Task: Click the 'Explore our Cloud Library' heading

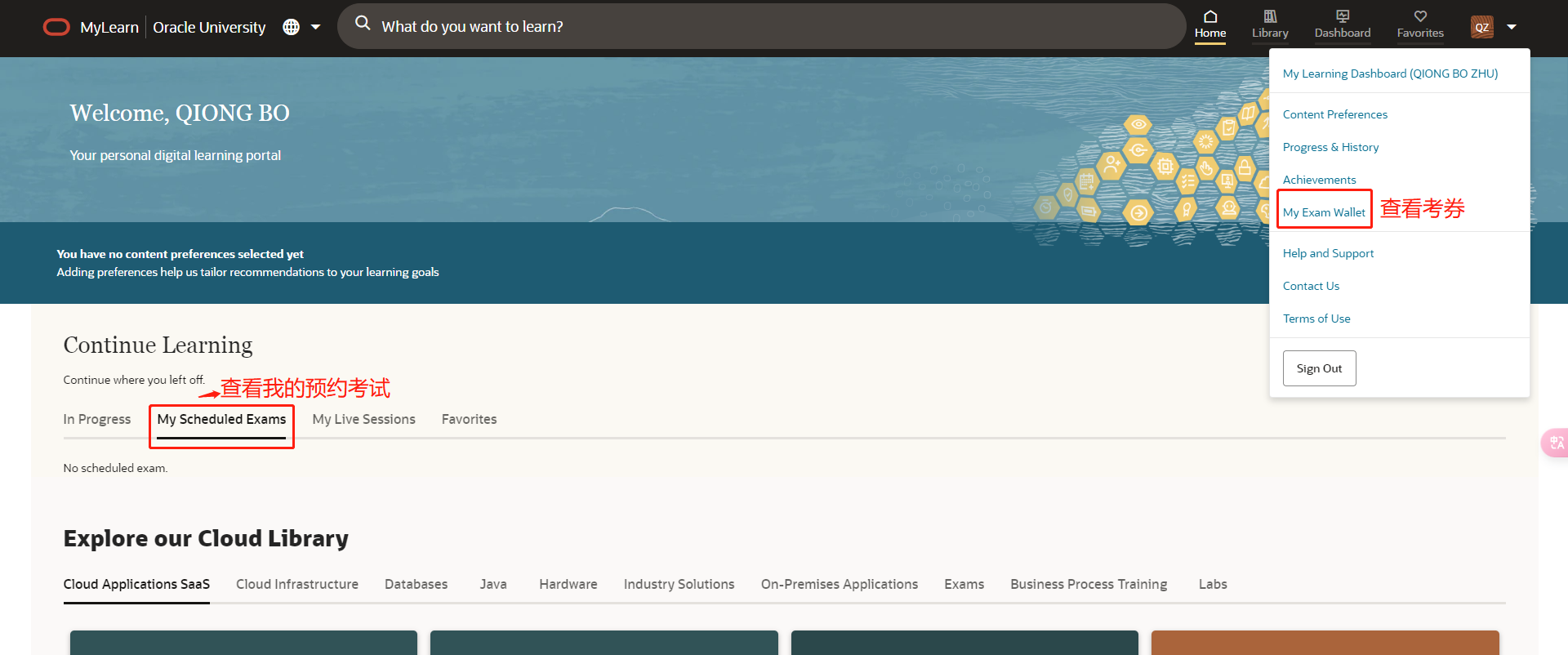Action: click(x=206, y=538)
